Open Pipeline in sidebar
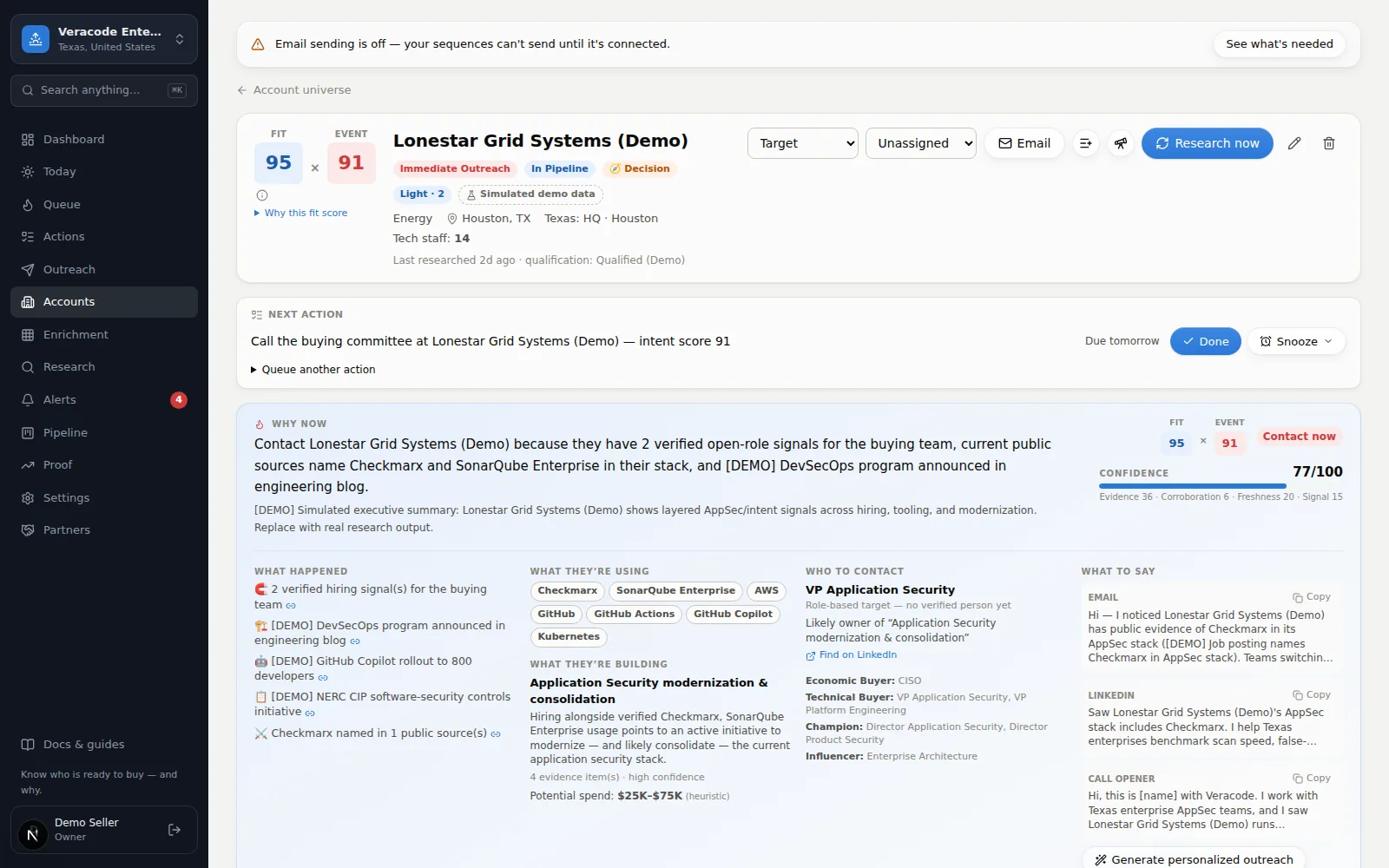The image size is (1389, 868). click(104, 432)
